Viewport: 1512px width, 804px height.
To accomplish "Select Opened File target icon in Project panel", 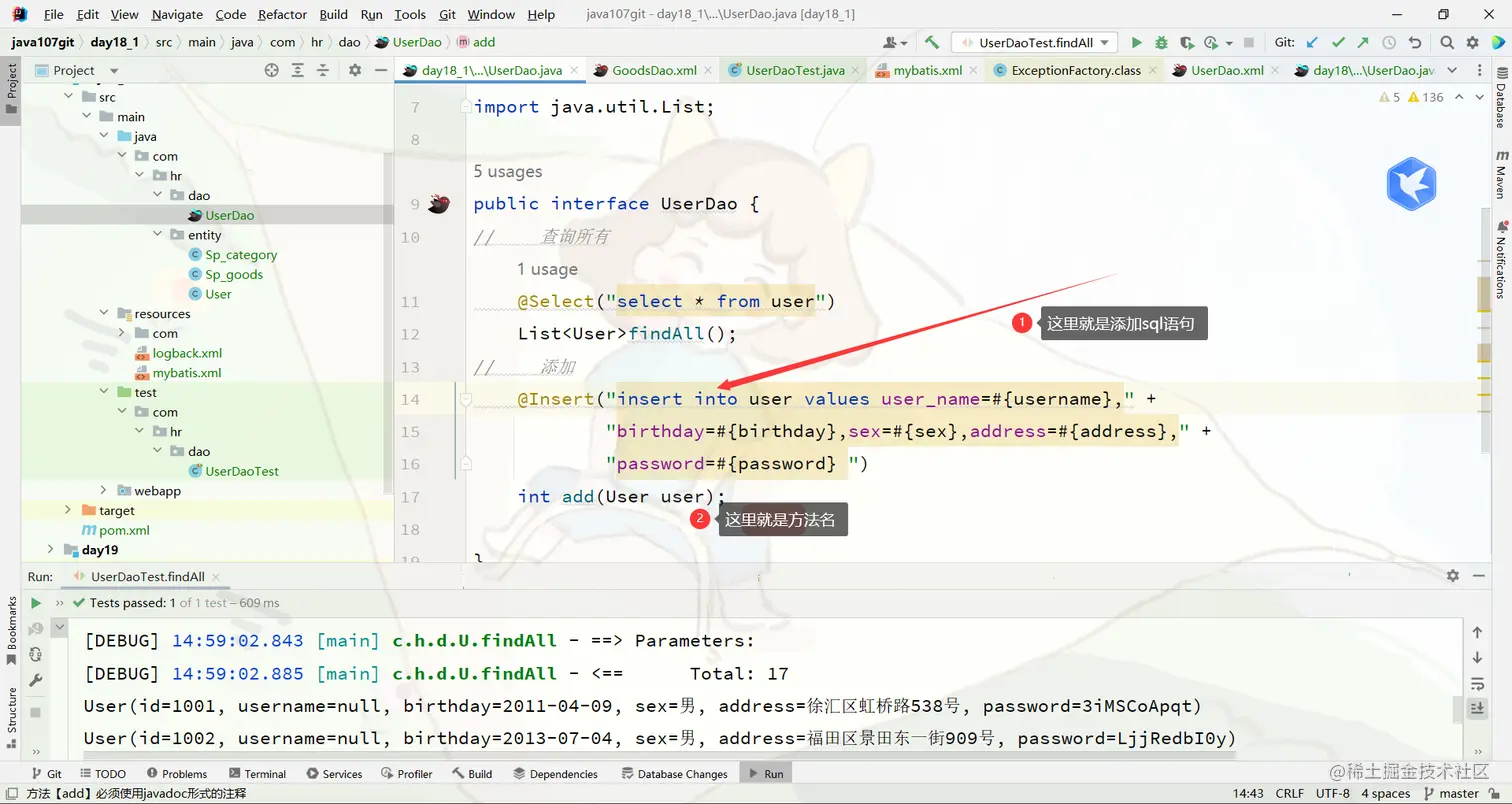I will [271, 70].
